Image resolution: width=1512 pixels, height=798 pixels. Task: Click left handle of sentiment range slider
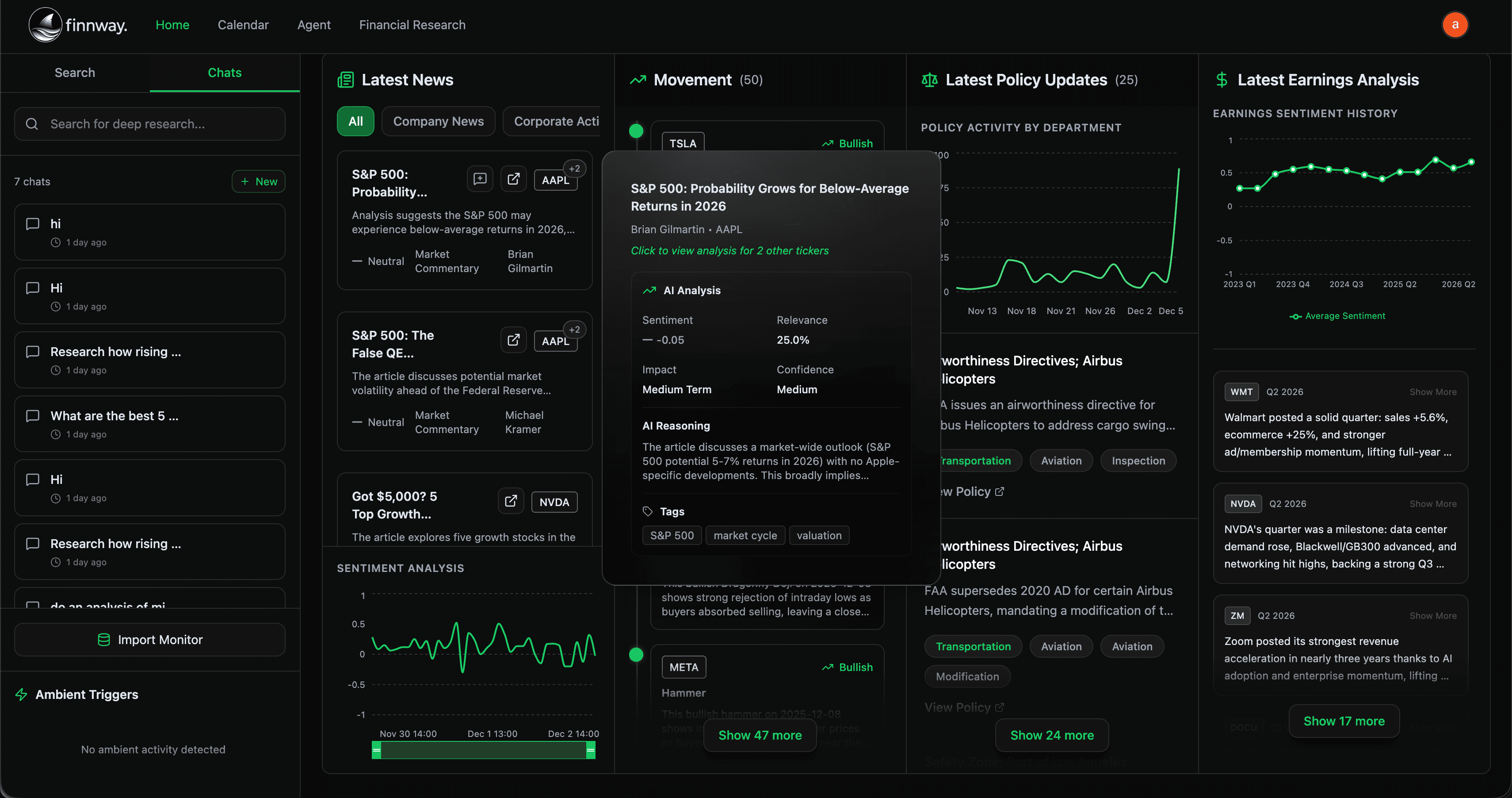point(377,750)
